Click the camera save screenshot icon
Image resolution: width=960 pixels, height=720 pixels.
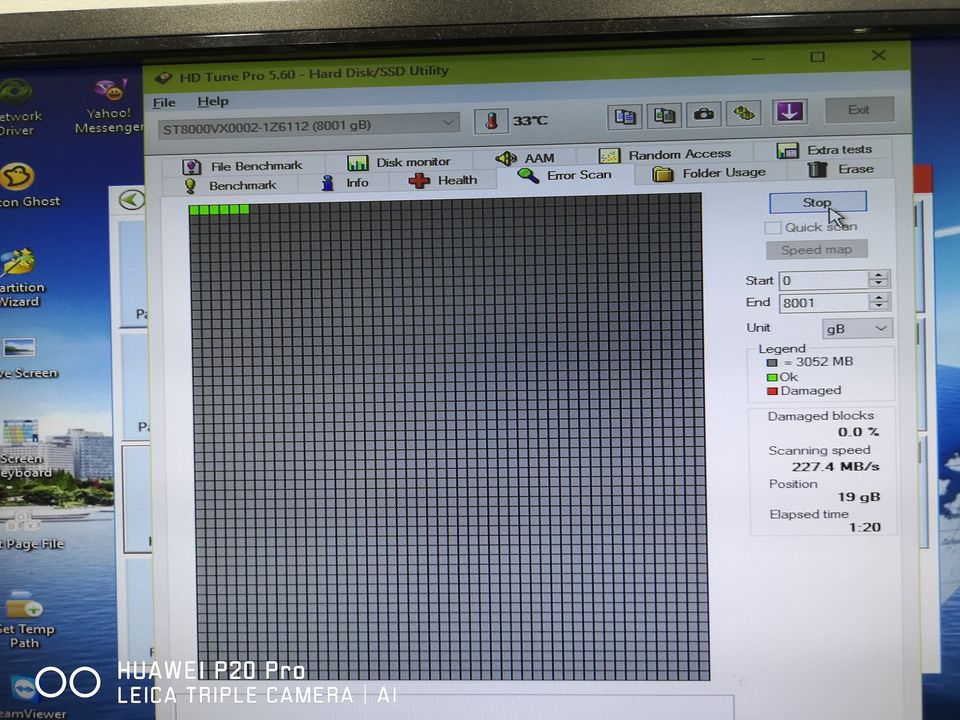point(704,114)
